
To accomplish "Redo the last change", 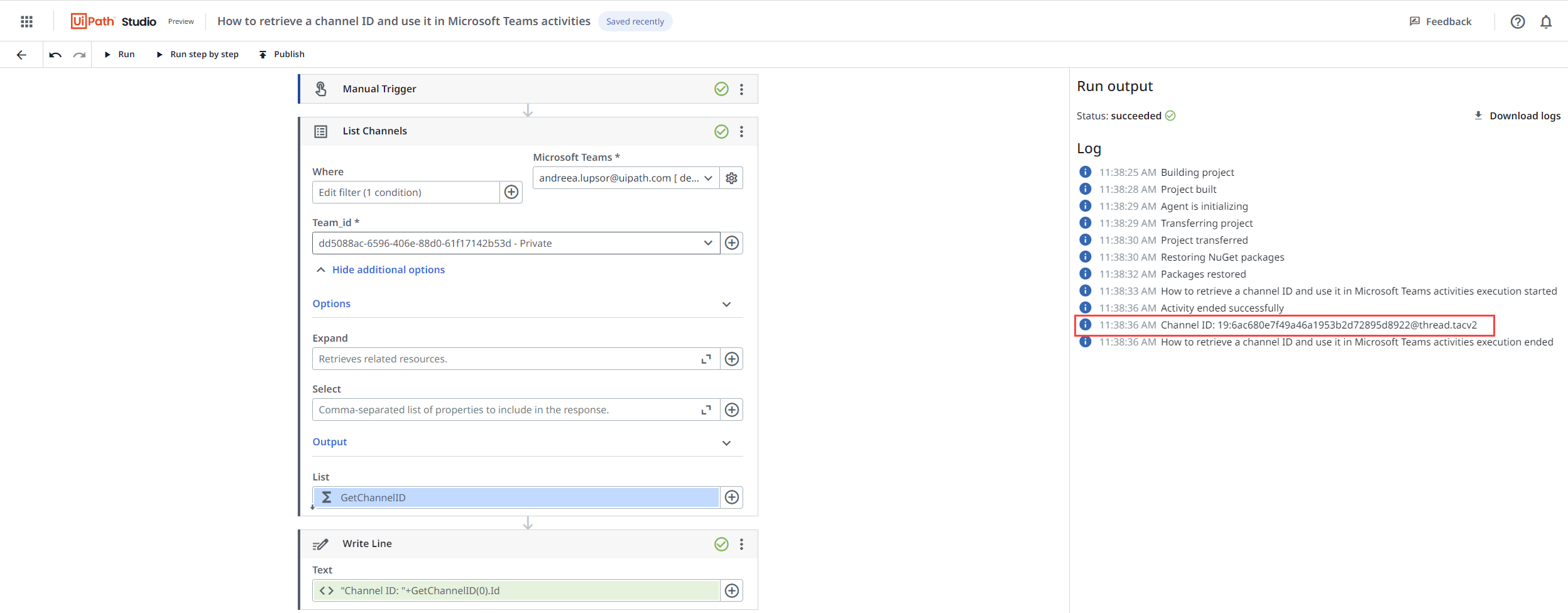I will point(79,55).
